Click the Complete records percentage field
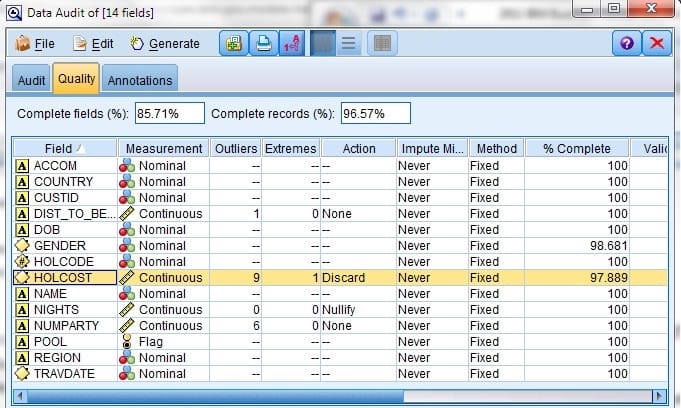This screenshot has width=681, height=408. (x=376, y=114)
